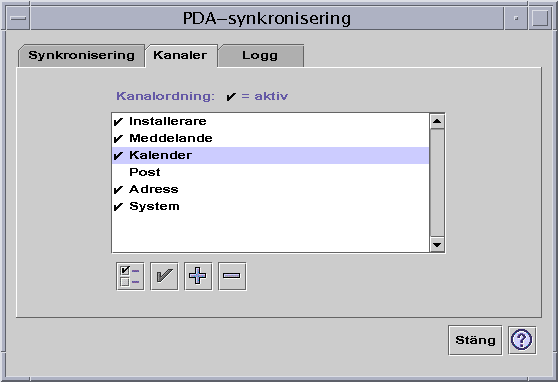The width and height of the screenshot is (558, 382).
Task: Click the checklist configure icon button
Action: click(130, 276)
